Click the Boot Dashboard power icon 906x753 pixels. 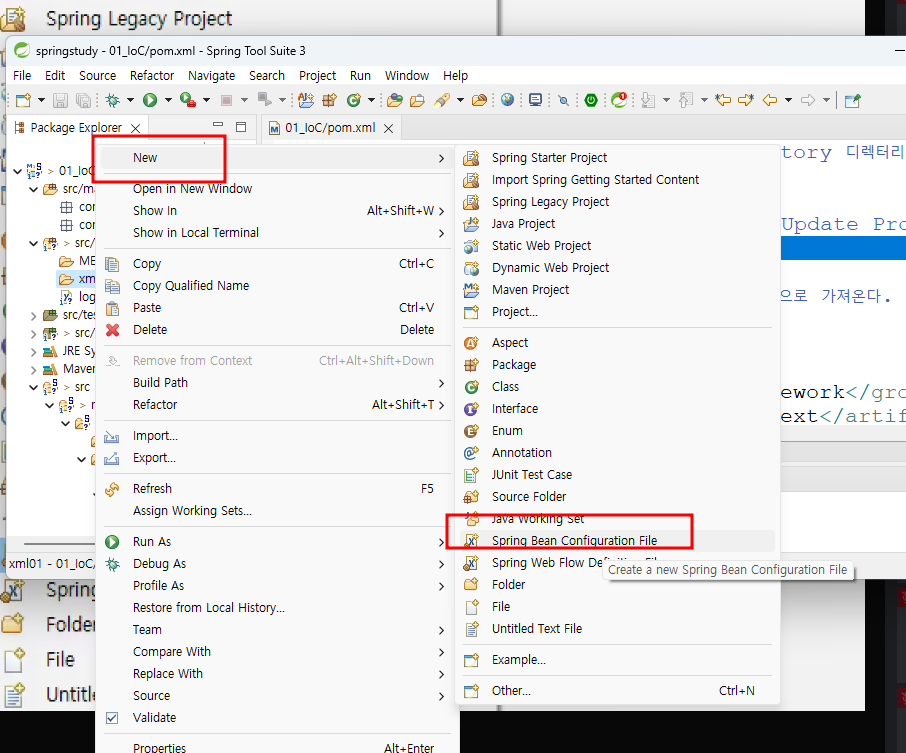tap(591, 101)
